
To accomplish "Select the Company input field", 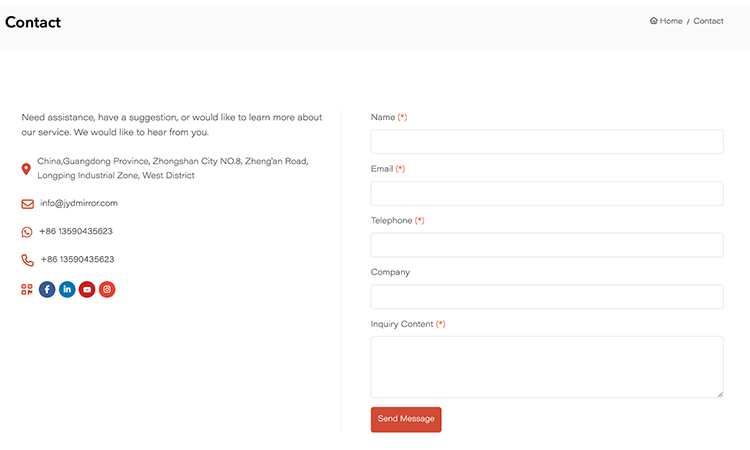I will click(x=546, y=297).
